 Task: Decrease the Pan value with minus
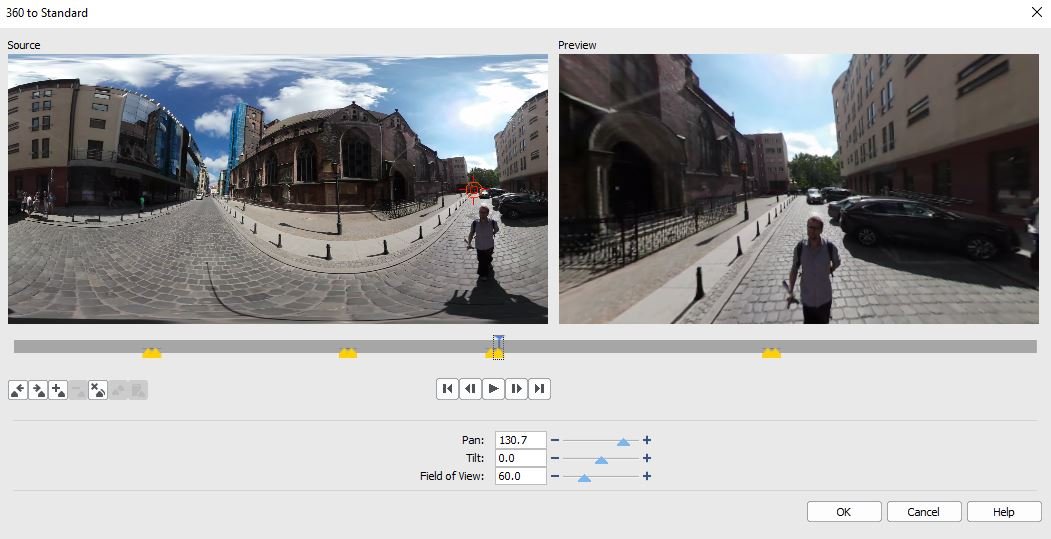(x=555, y=440)
